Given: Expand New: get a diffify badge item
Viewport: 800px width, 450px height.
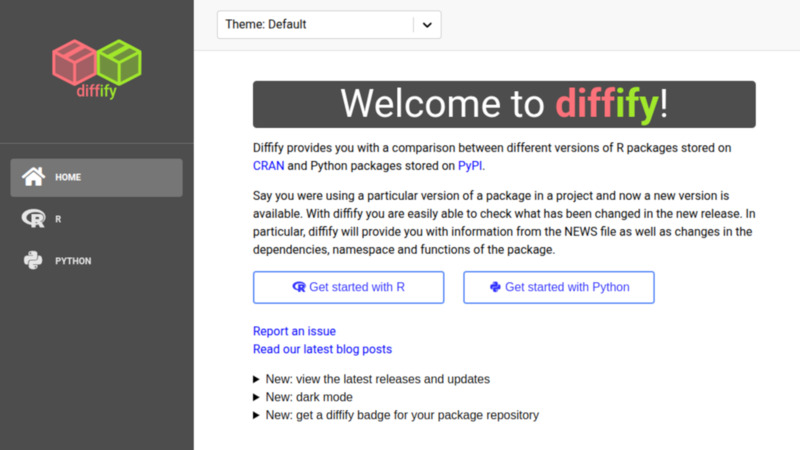Looking at the screenshot, I should pos(396,415).
